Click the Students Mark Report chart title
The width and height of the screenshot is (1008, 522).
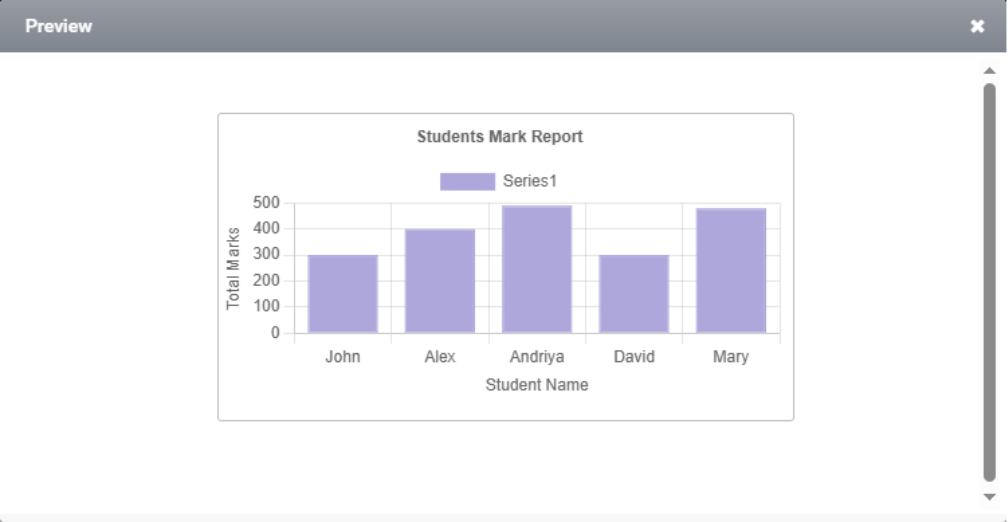point(500,137)
